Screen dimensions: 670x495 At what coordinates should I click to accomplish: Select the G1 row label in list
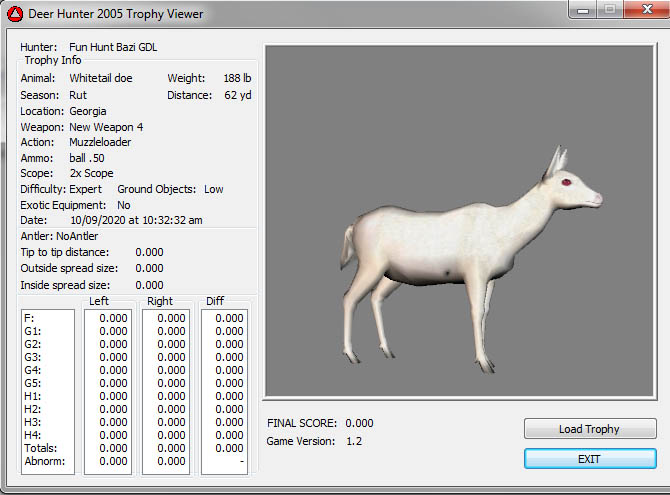[x=31, y=331]
